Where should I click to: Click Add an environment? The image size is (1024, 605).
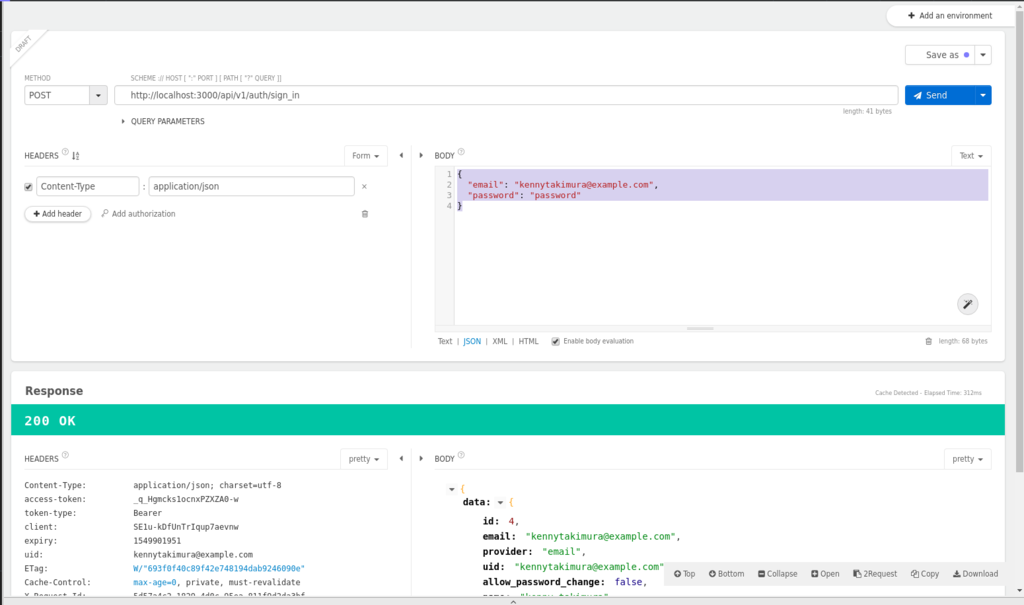(950, 16)
